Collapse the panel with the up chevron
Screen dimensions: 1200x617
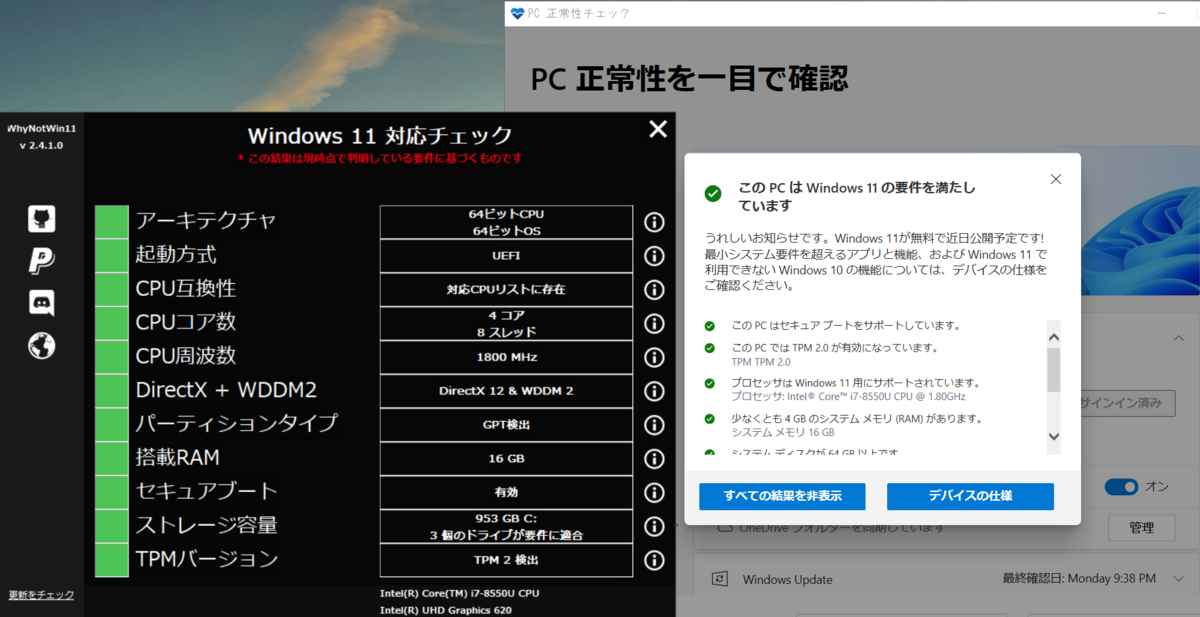(x=1177, y=339)
